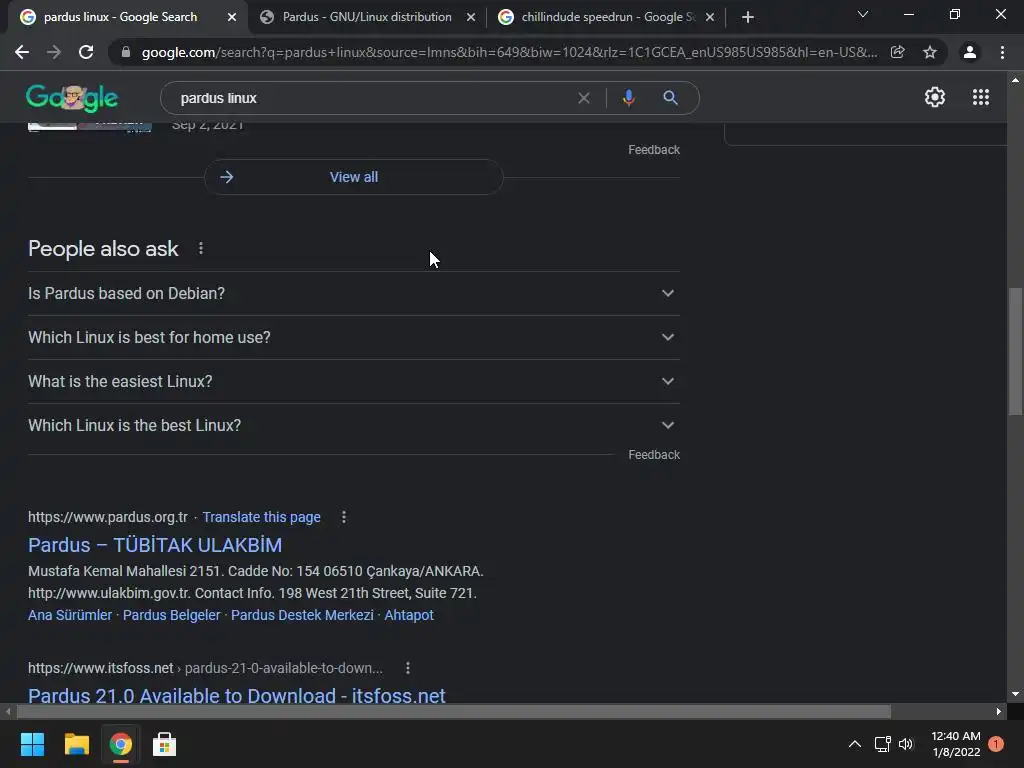Open the tab search dropdown arrow
1024x768 pixels.
(x=863, y=14)
